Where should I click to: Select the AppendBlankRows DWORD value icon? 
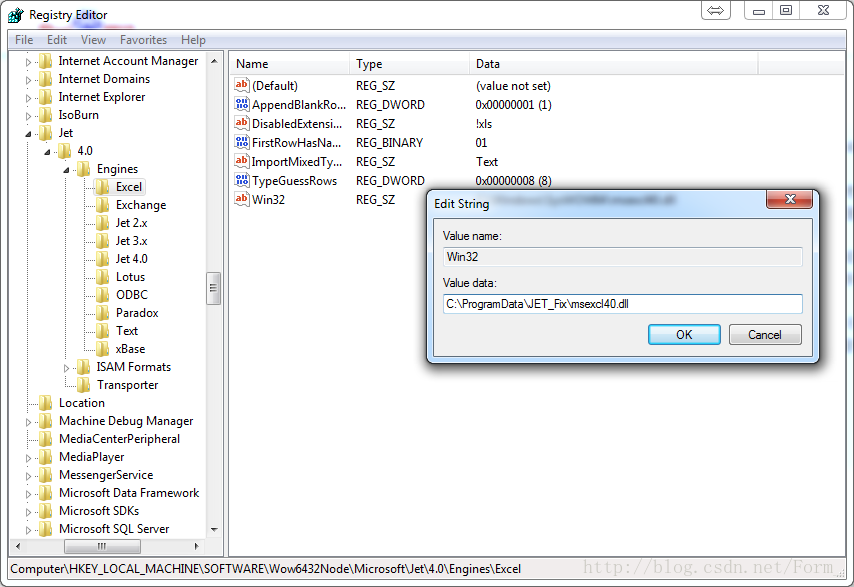[x=241, y=104]
